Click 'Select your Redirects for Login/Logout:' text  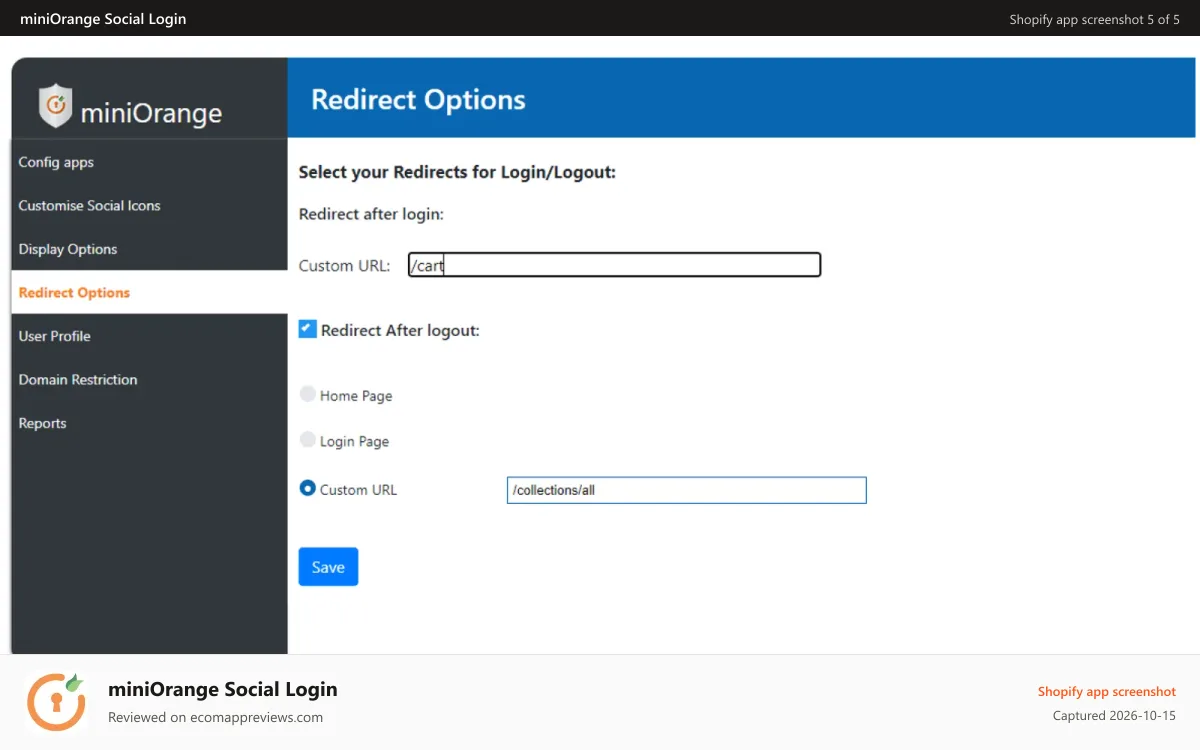(x=457, y=172)
